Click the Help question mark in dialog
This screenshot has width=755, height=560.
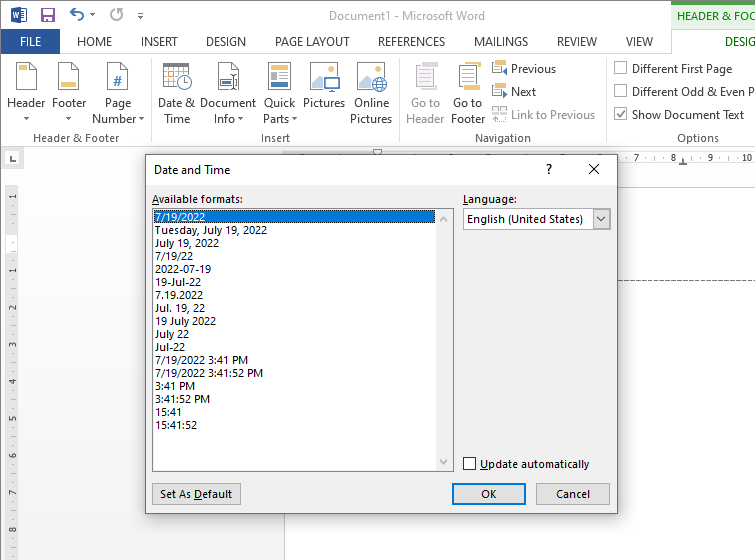(549, 170)
